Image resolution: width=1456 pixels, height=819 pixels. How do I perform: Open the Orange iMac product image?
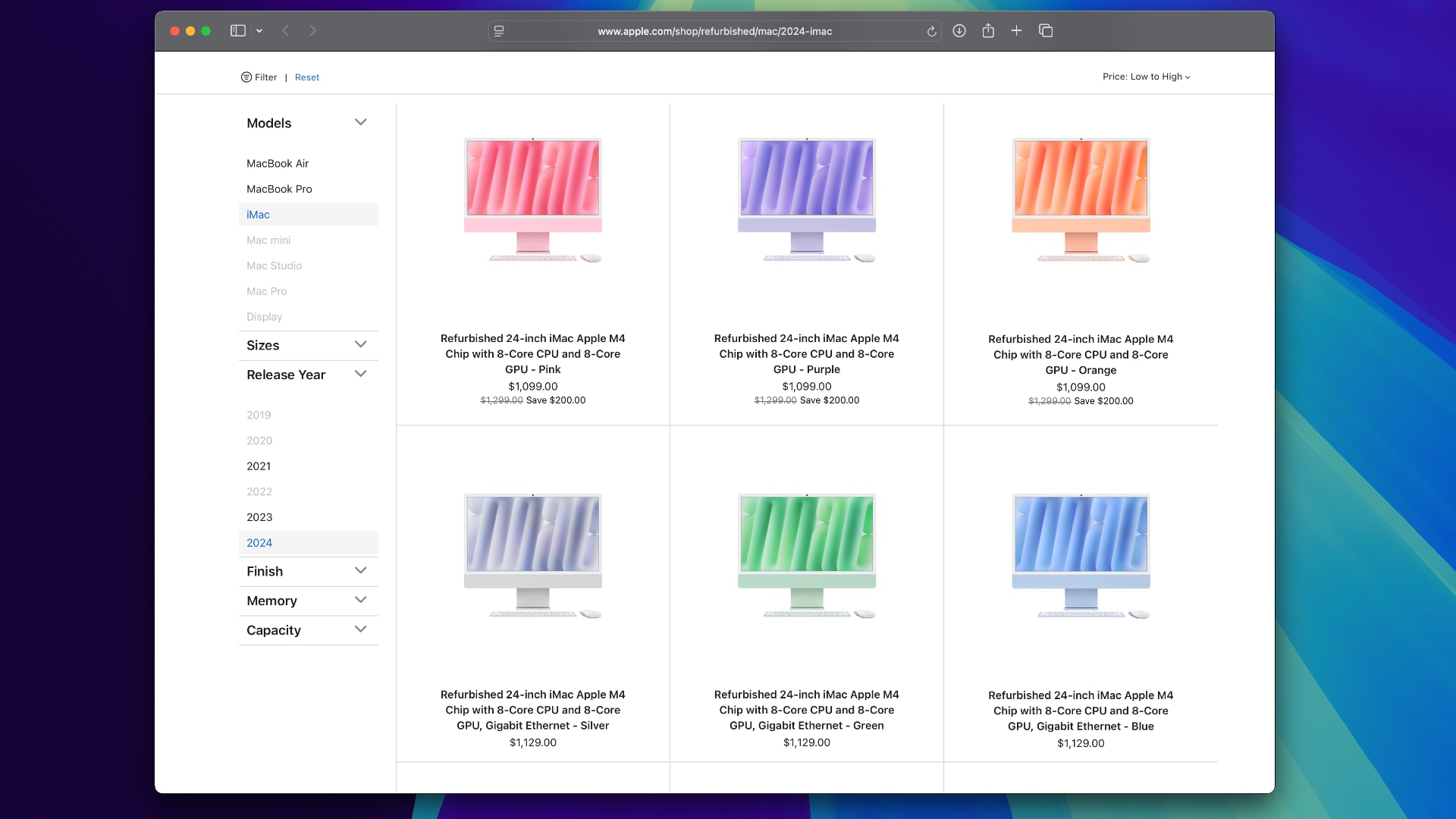1081,199
